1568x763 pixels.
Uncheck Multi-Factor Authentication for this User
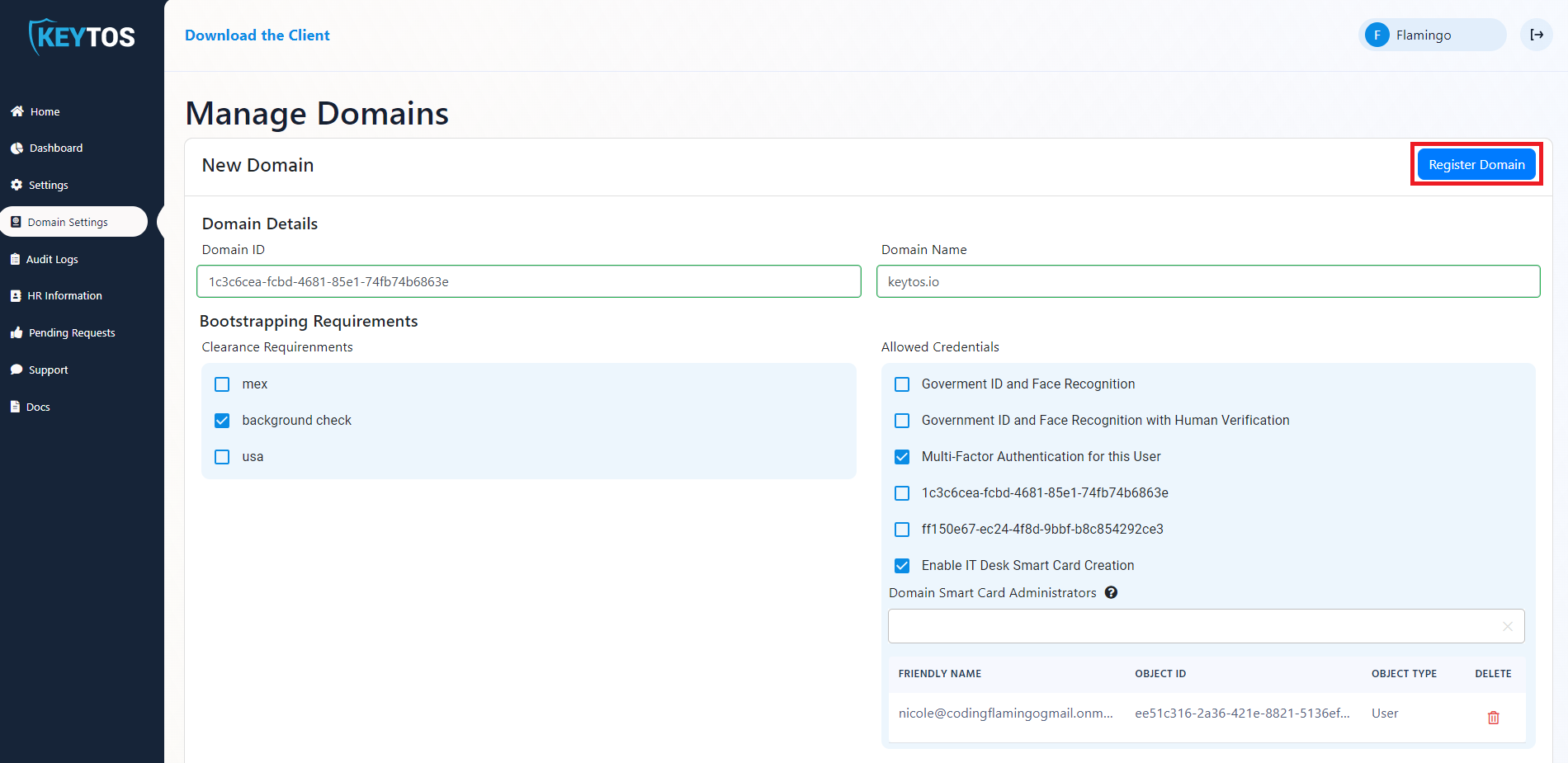(x=902, y=457)
